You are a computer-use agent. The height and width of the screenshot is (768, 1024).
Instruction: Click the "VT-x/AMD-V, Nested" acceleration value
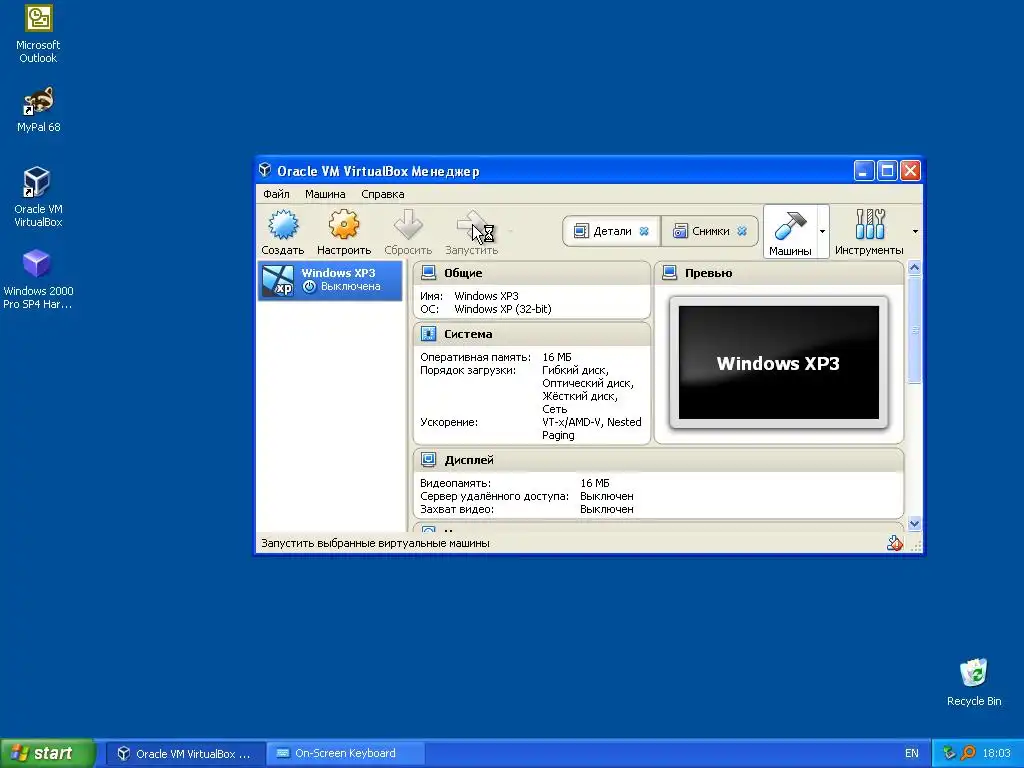pyautogui.click(x=592, y=422)
